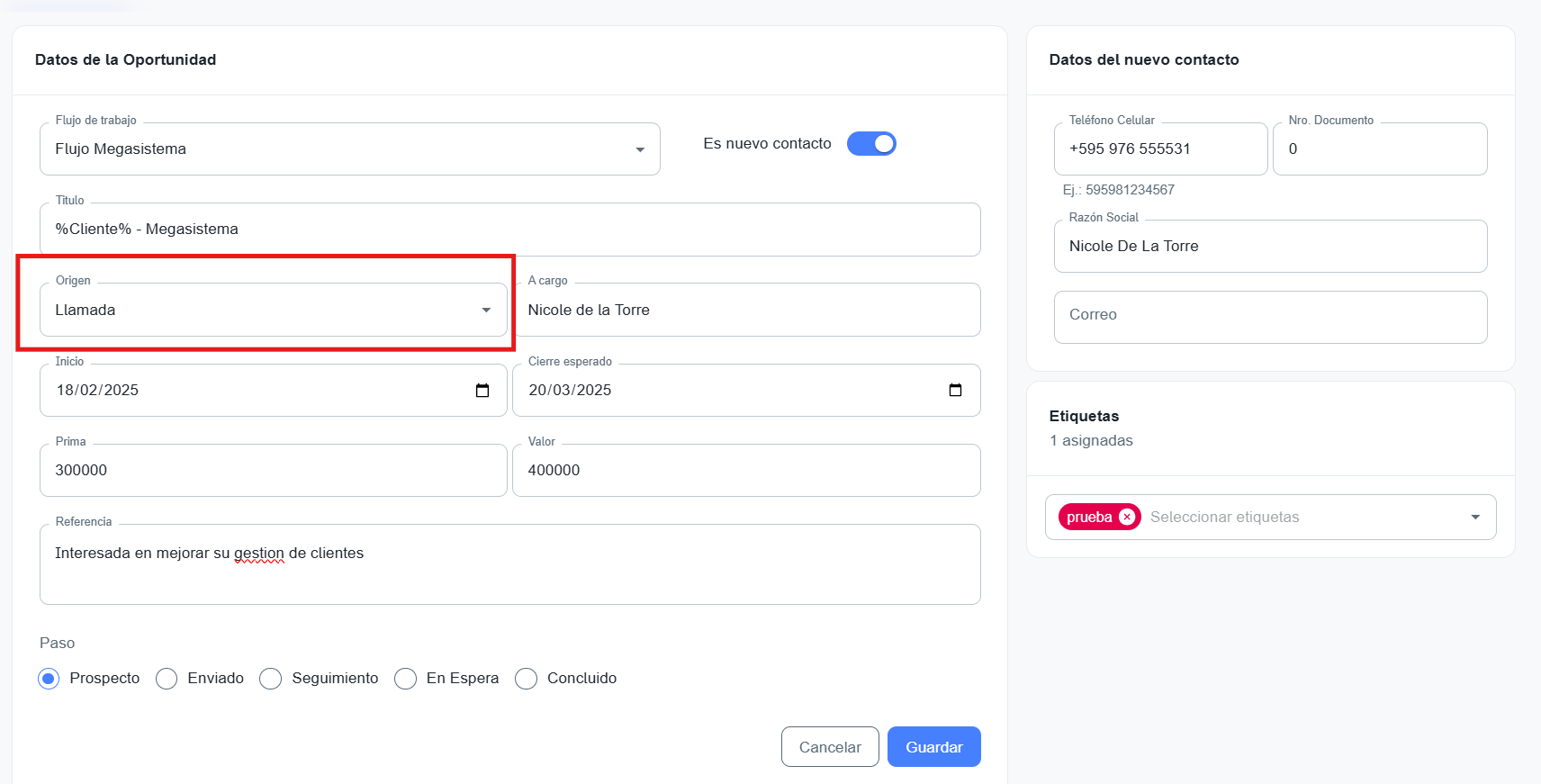Image resolution: width=1541 pixels, height=784 pixels.
Task: Remove the prueba tag with its x icon
Action: (x=1127, y=518)
